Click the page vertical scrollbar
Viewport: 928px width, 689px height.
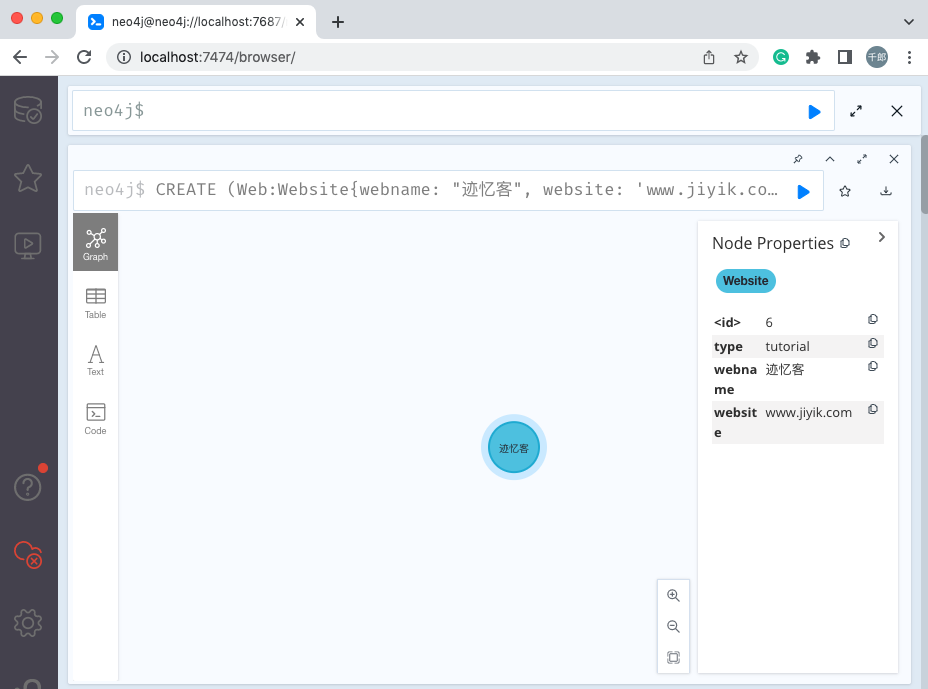coord(924,175)
